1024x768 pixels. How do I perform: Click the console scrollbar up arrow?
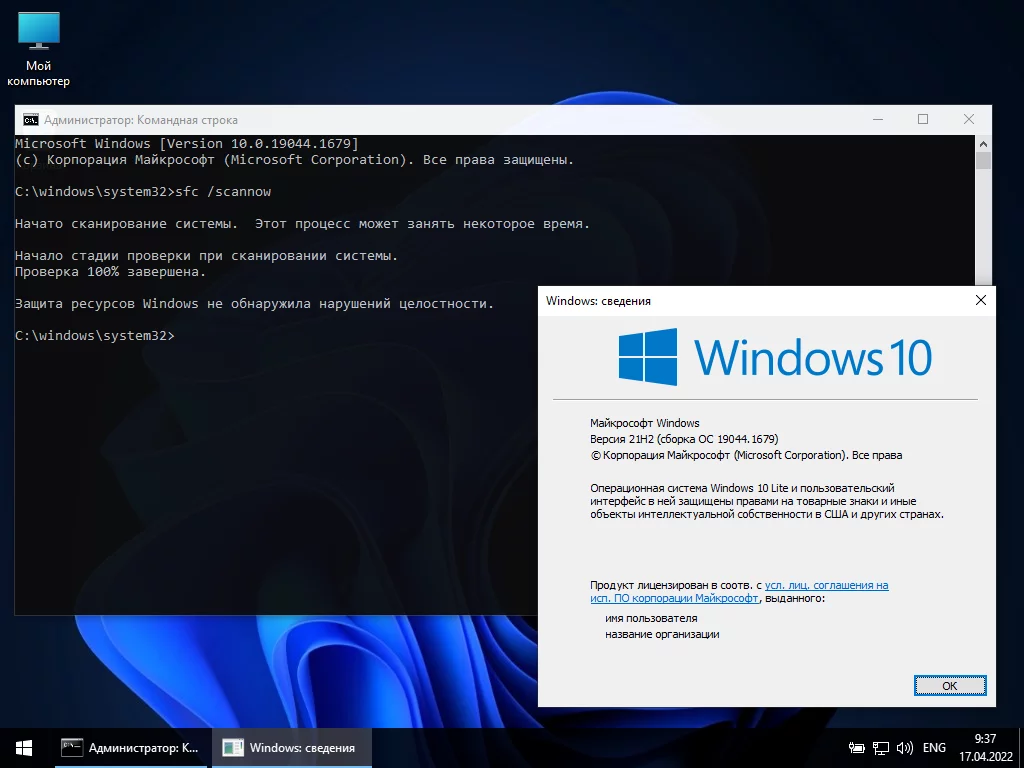[983, 144]
